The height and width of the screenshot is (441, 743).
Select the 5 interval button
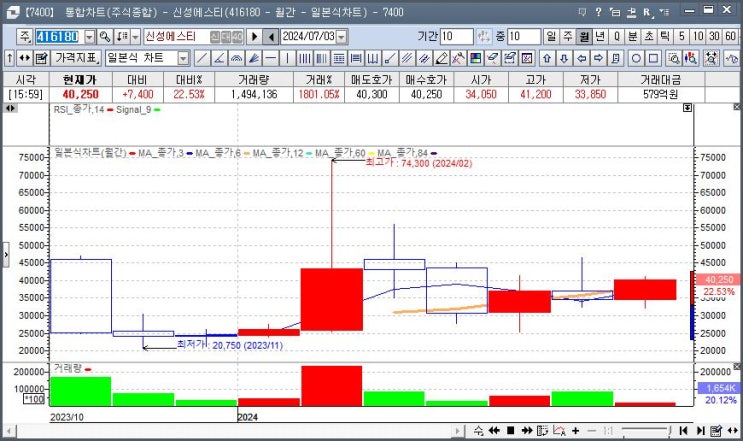(681, 36)
